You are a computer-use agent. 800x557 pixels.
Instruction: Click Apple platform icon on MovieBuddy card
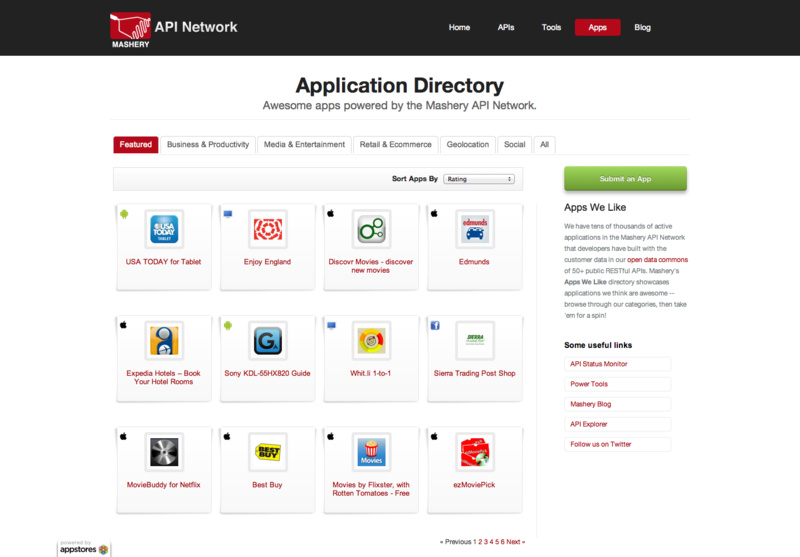tap(123, 436)
